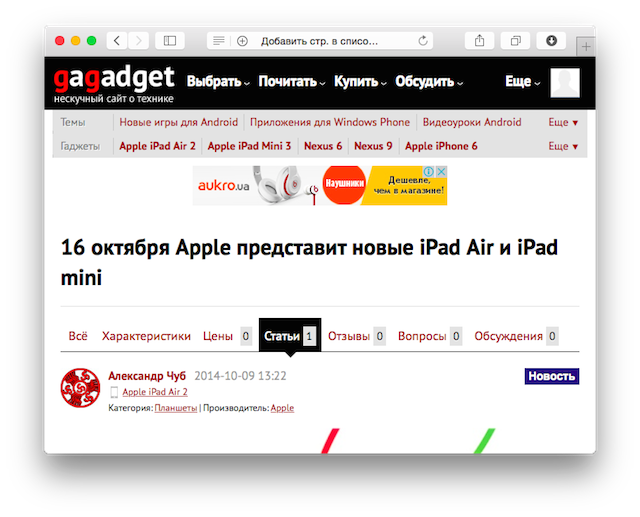The width and height of the screenshot is (640, 517).
Task: Expand the Выбрать menu
Action: pos(218,82)
